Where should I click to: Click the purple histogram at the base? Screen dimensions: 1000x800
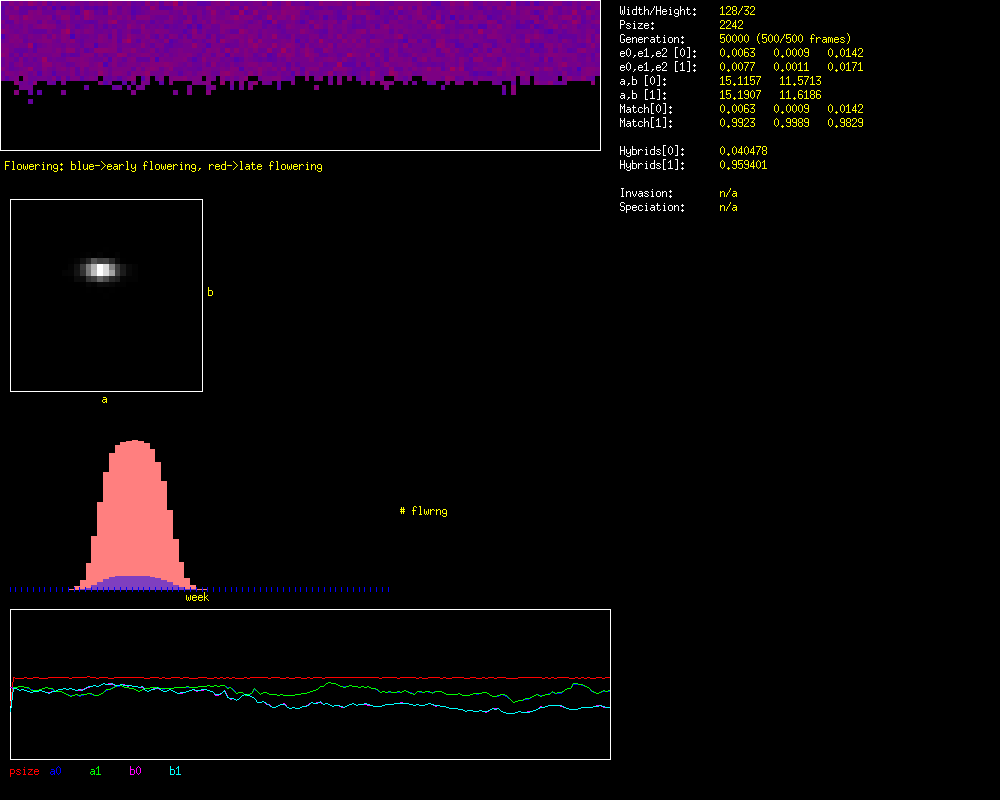click(130, 583)
